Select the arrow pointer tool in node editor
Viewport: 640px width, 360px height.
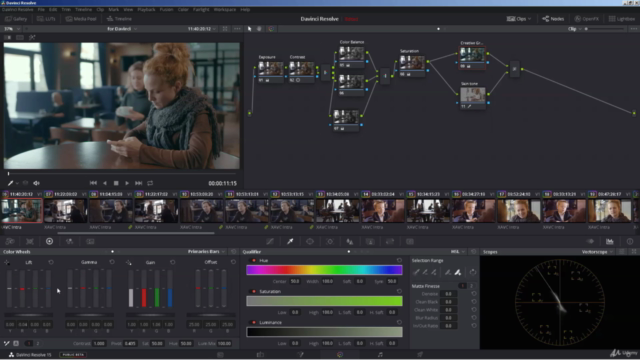(249, 29)
